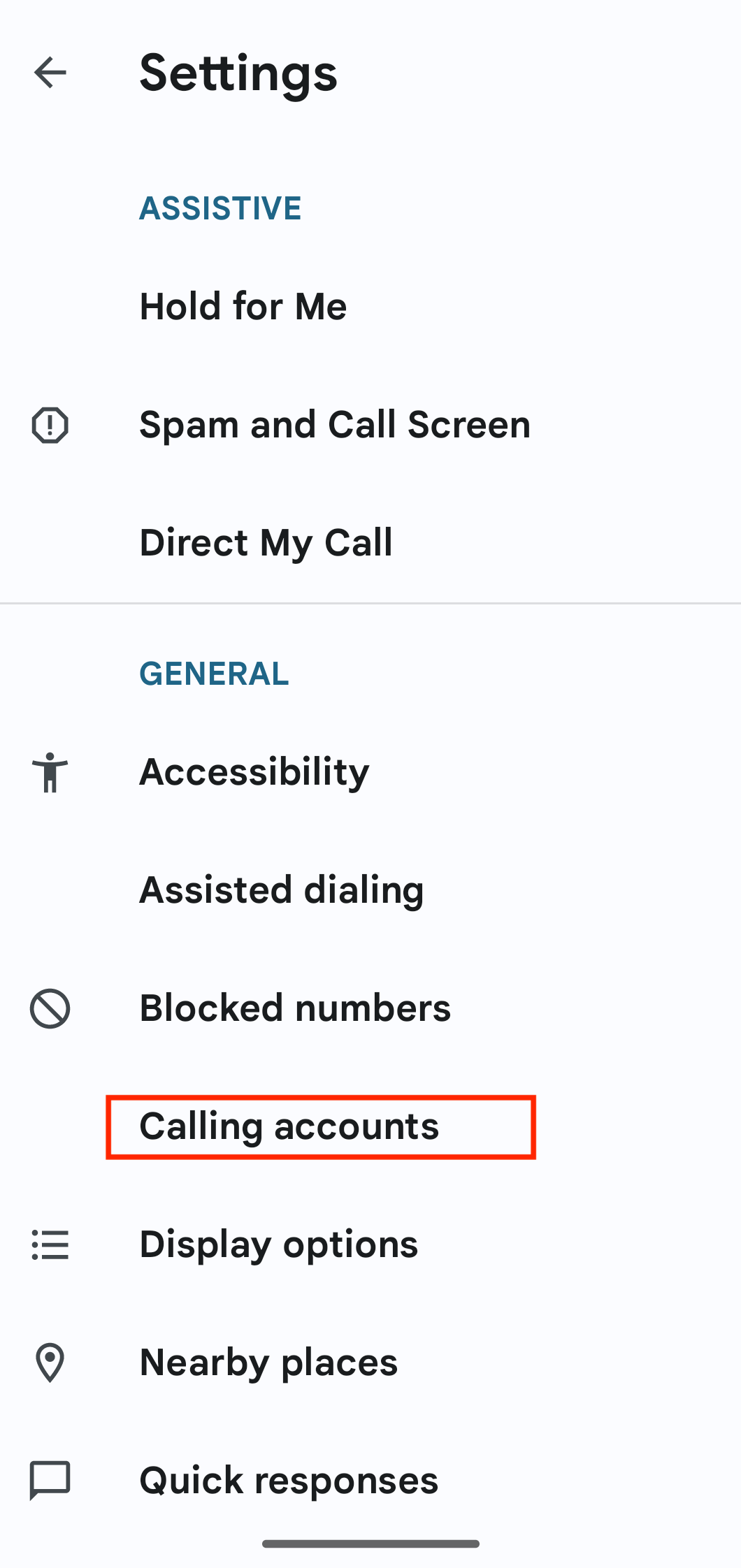Open Nearby places settings

268,1361
